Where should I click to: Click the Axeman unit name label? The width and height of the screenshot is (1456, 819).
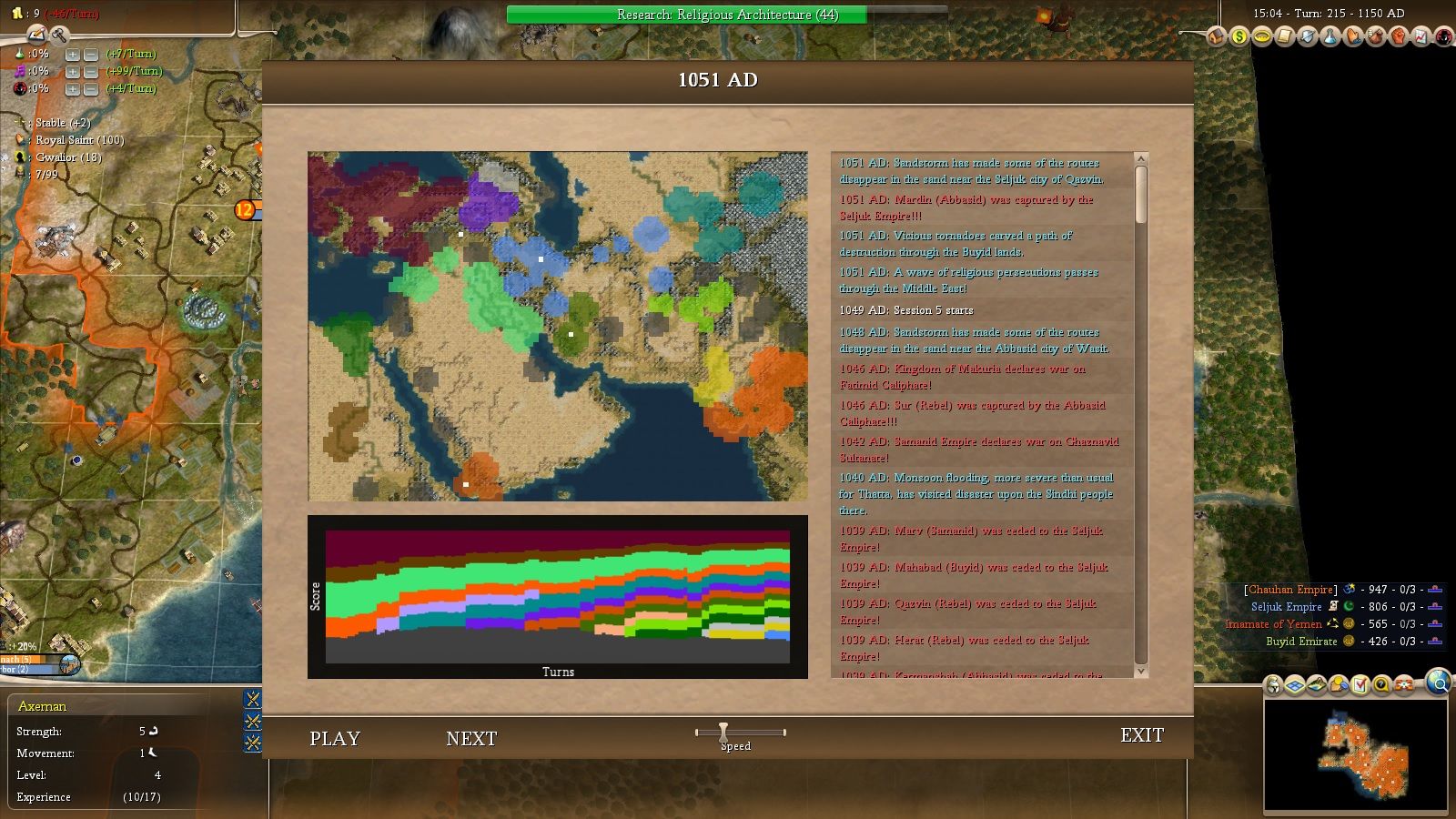click(42, 706)
